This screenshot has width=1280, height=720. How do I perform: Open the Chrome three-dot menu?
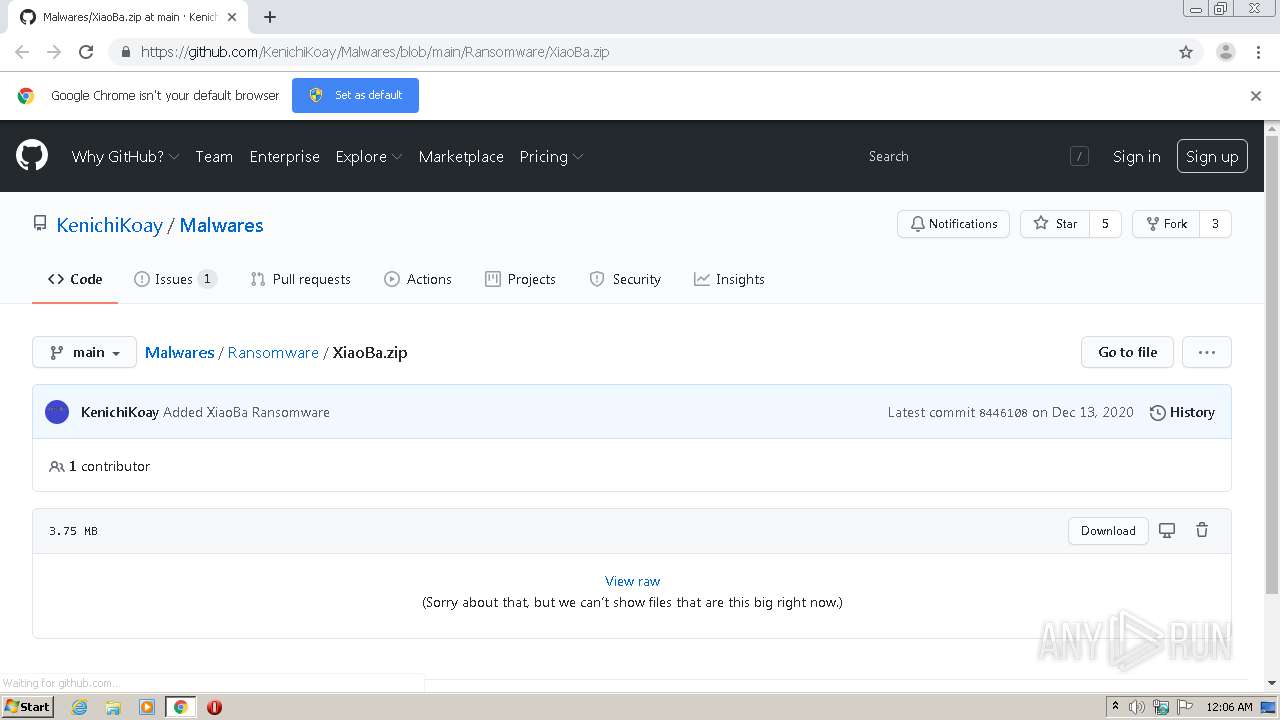pyautogui.click(x=1258, y=52)
